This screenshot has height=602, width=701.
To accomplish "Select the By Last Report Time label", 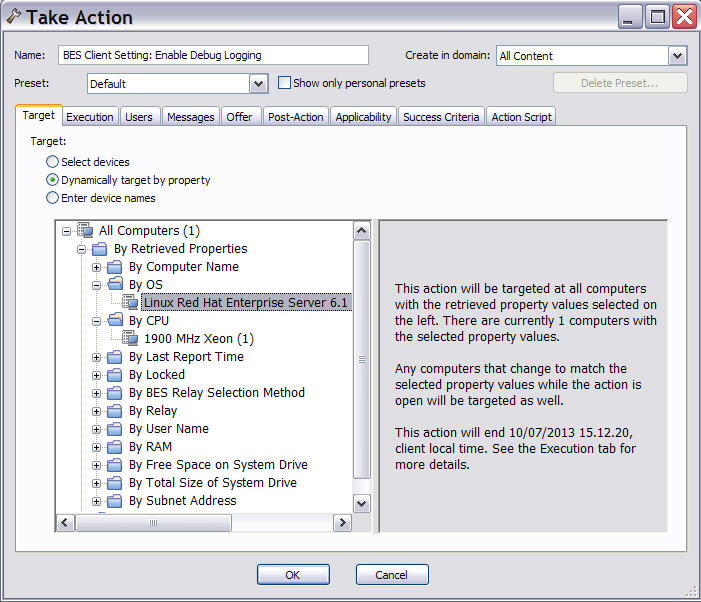I will point(186,357).
